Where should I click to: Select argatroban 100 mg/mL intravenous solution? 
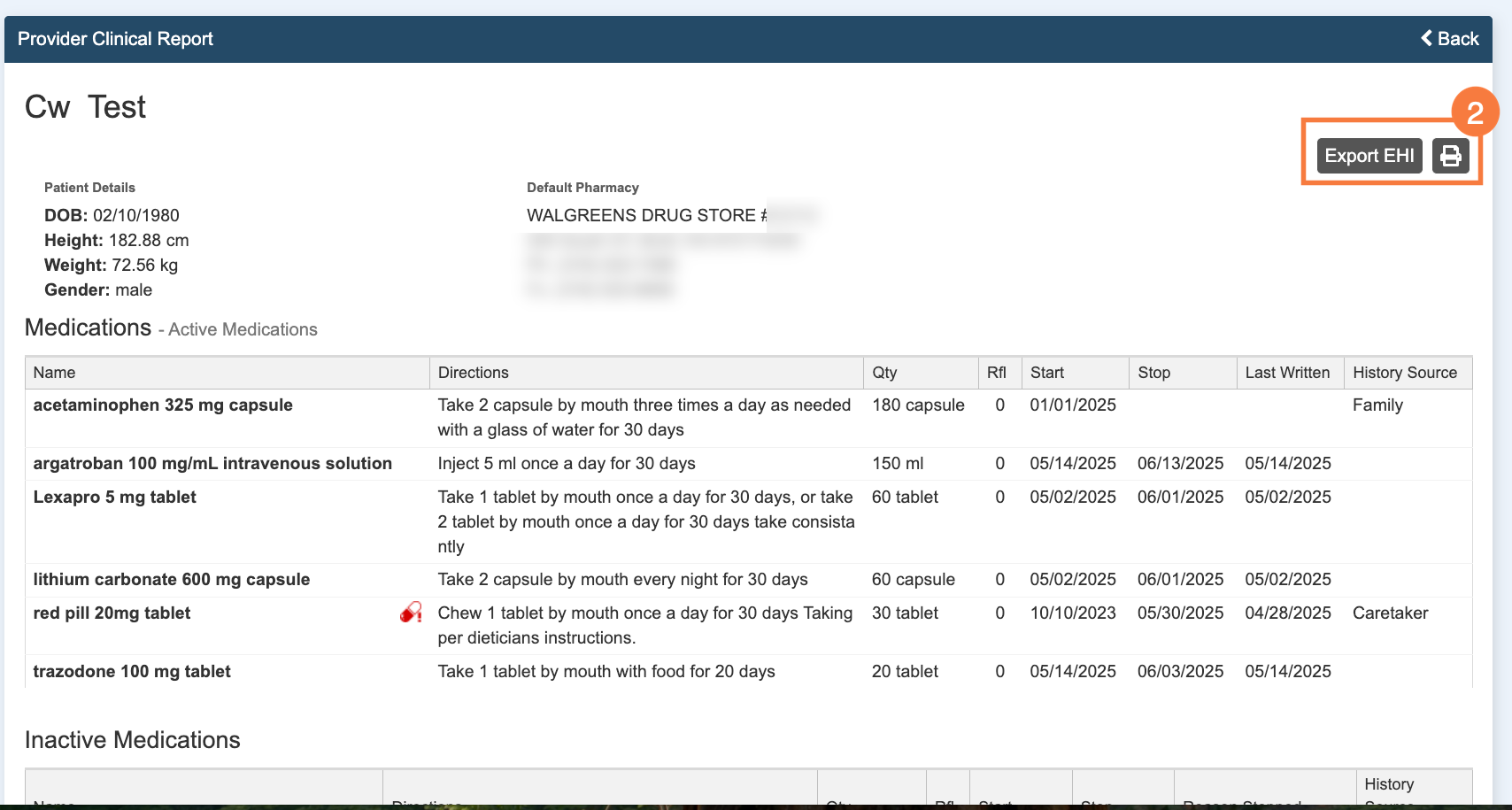(212, 464)
